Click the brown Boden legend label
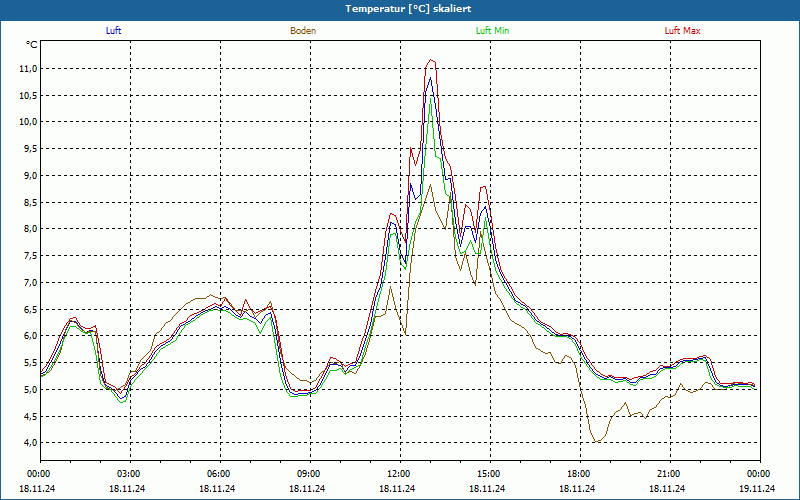800x500 pixels. [303, 31]
